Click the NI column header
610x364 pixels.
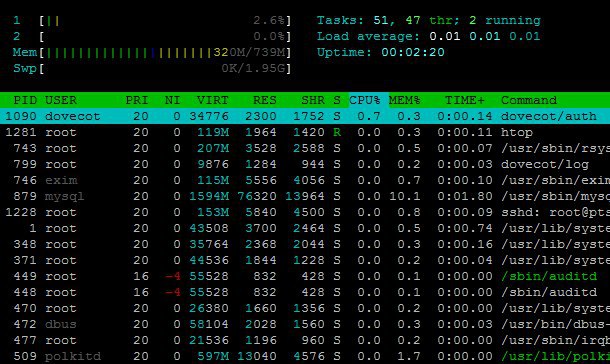(172, 100)
